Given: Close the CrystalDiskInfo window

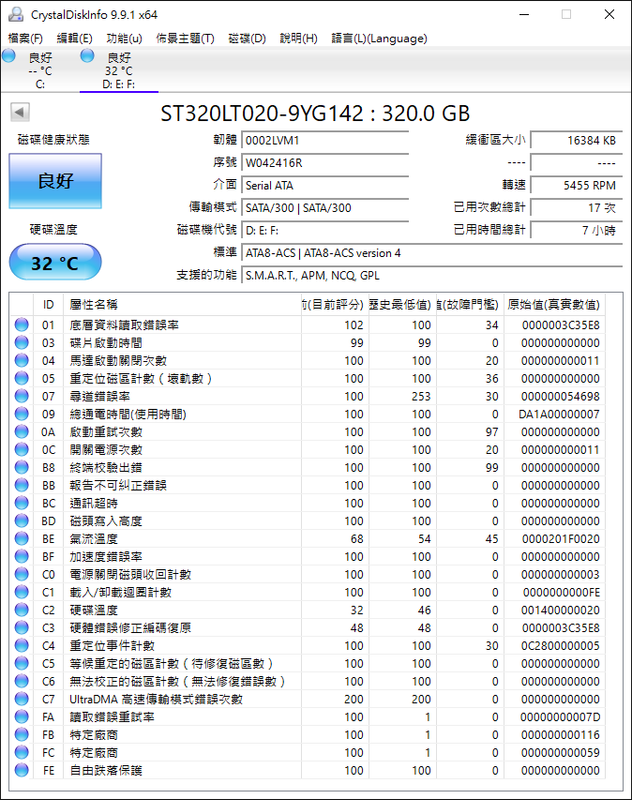Looking at the screenshot, I should 609,14.
